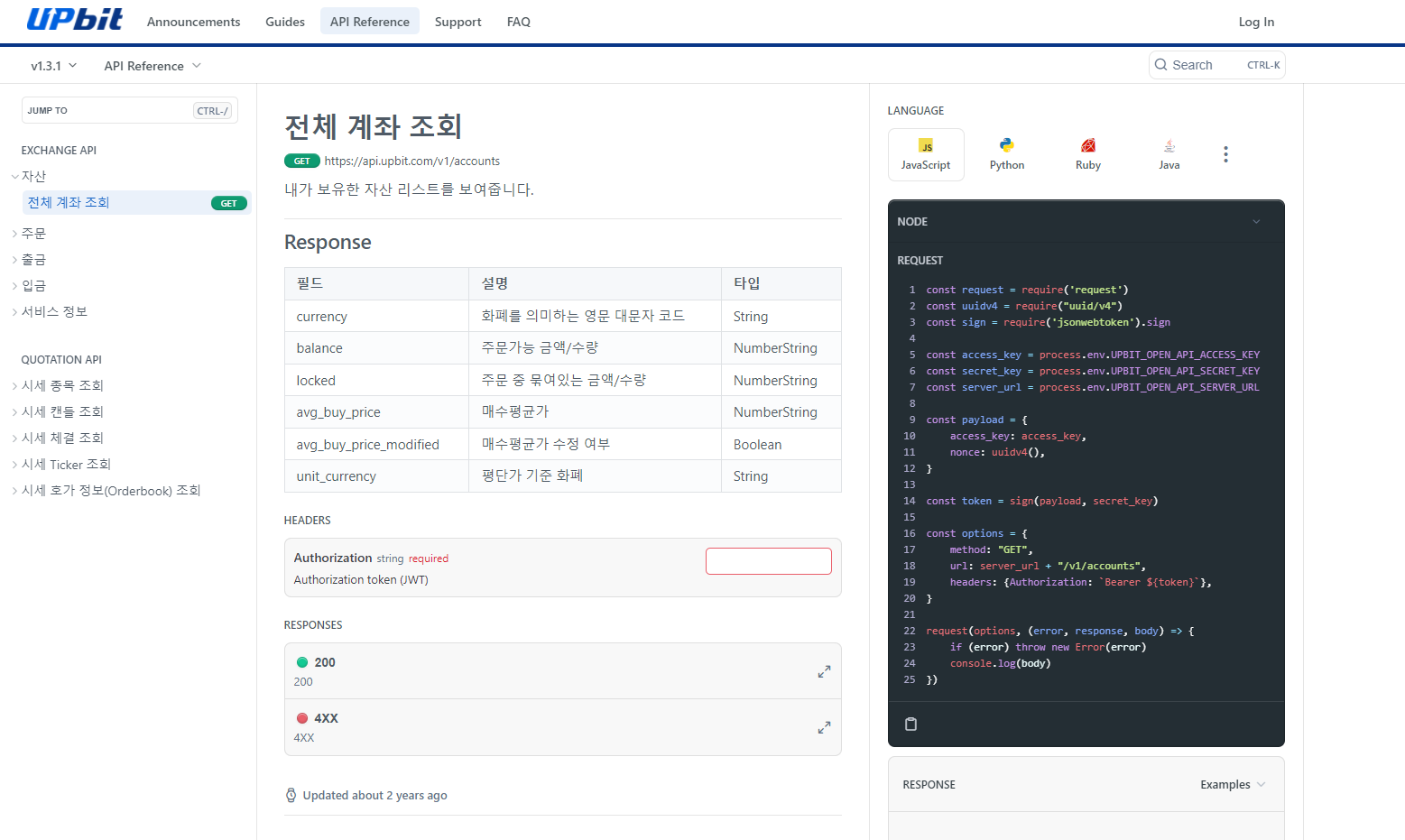Click the UPbit logo
Viewport: 1405px width, 840px height.
(74, 20)
